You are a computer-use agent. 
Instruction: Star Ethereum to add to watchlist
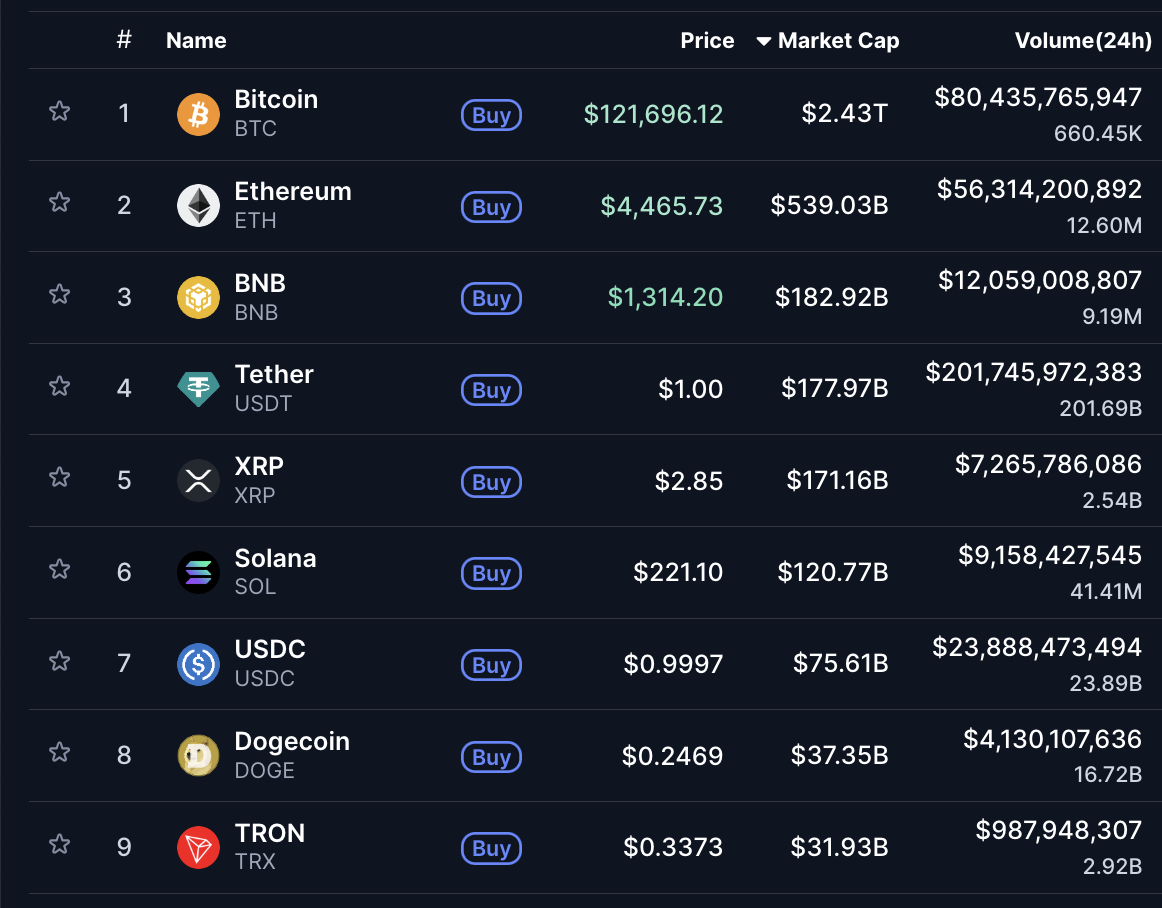60,203
